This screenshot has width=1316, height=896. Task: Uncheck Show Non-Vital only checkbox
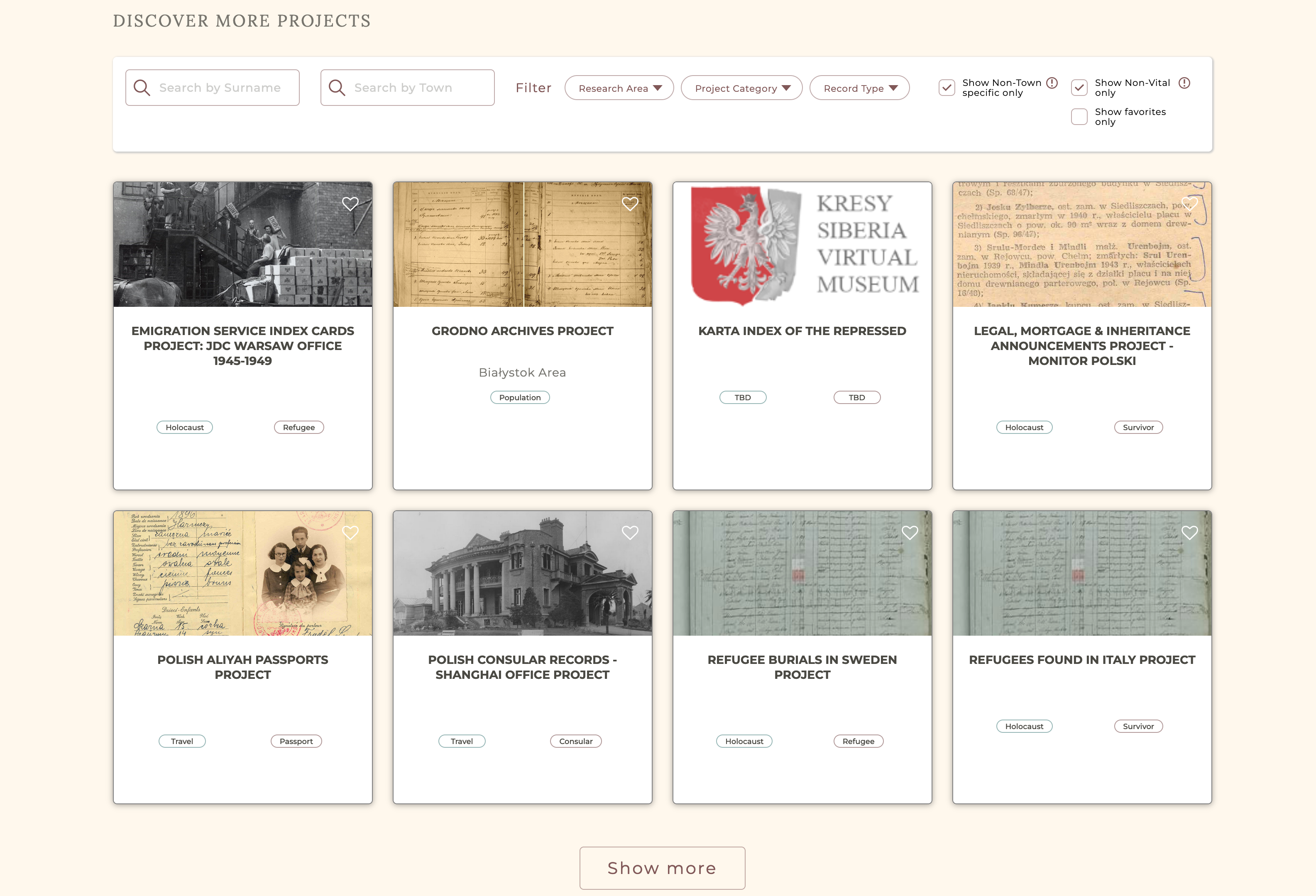(1079, 88)
